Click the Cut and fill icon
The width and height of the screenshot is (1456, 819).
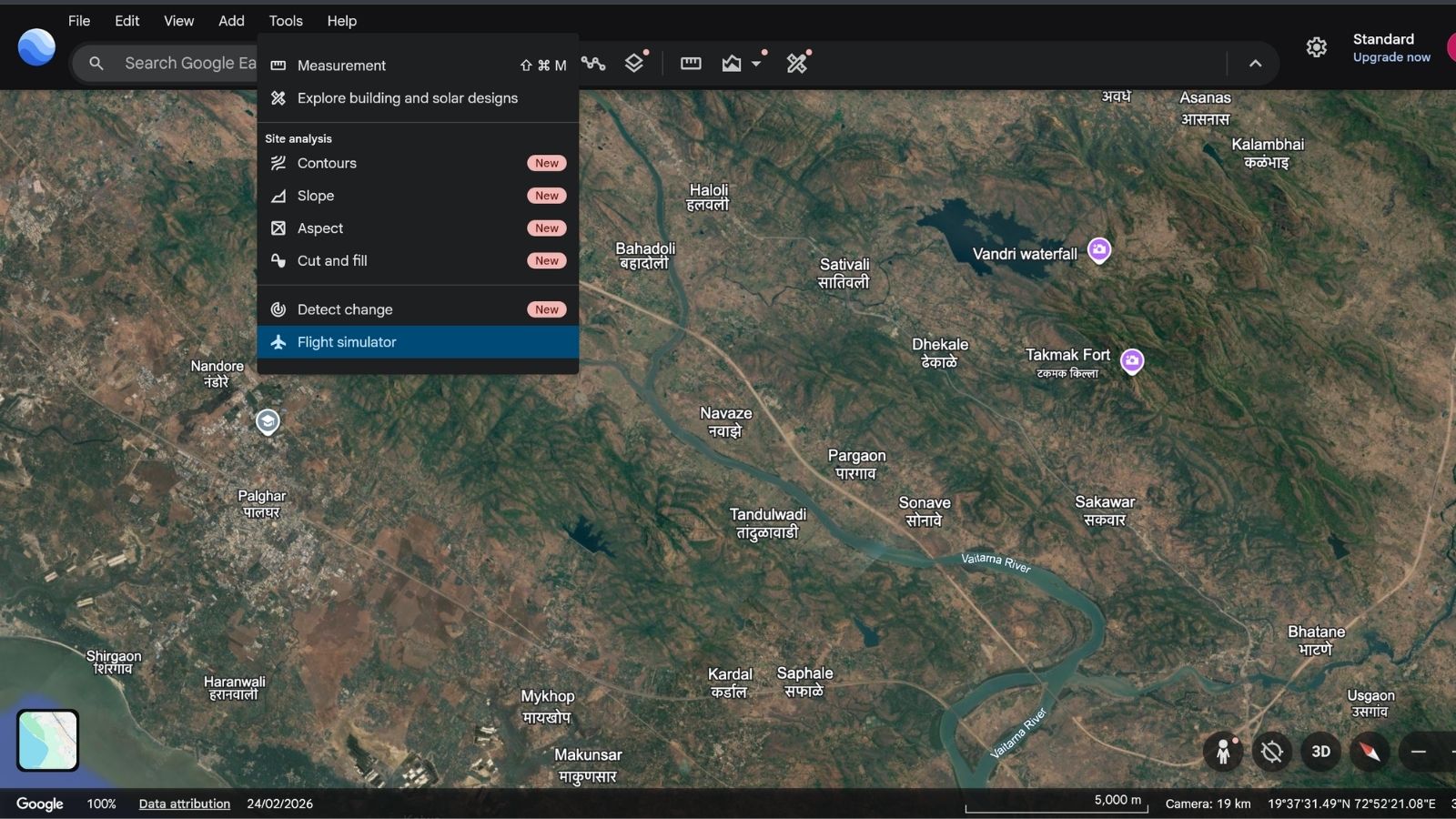(x=278, y=261)
